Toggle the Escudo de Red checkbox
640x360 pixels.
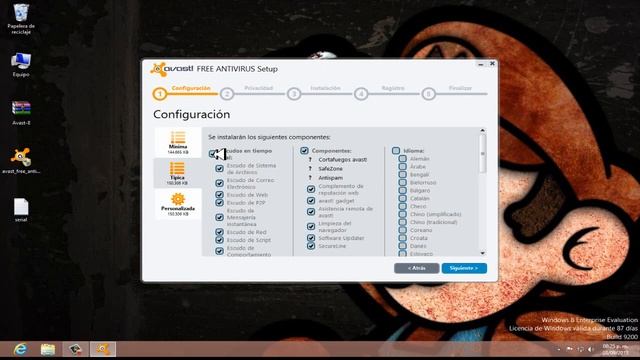pos(220,232)
